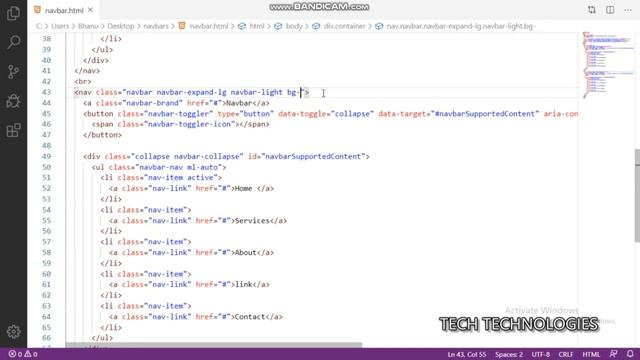Click the navbars folder breadcrumb
This screenshot has width=640, height=360.
tap(156, 26)
